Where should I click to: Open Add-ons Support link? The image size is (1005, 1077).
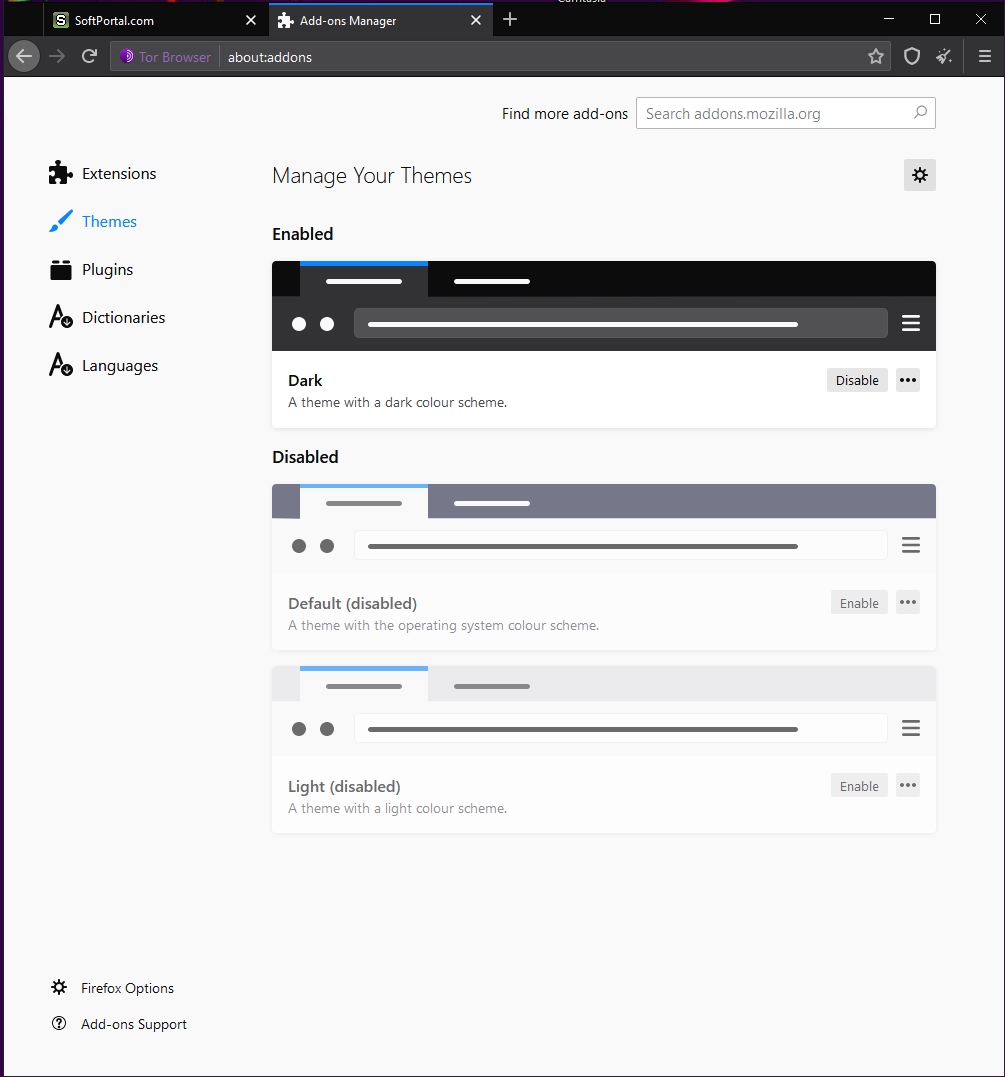pyautogui.click(x=134, y=1024)
